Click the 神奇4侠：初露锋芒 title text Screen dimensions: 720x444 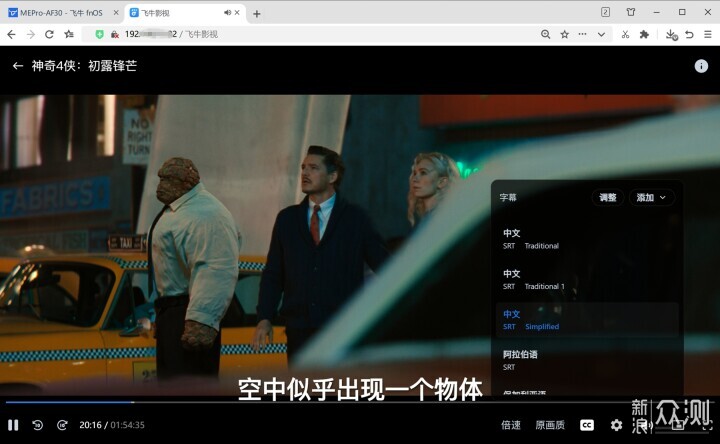pyautogui.click(x=84, y=66)
